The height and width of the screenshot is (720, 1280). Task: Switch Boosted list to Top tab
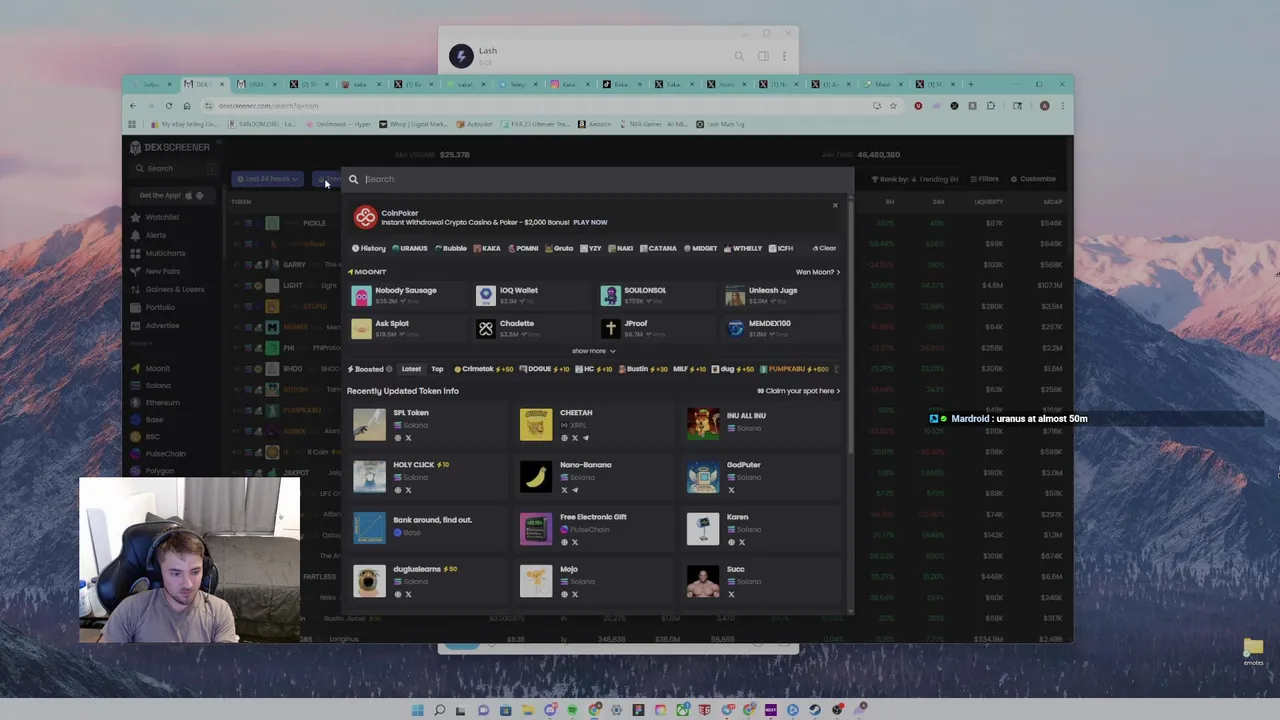pyautogui.click(x=437, y=369)
